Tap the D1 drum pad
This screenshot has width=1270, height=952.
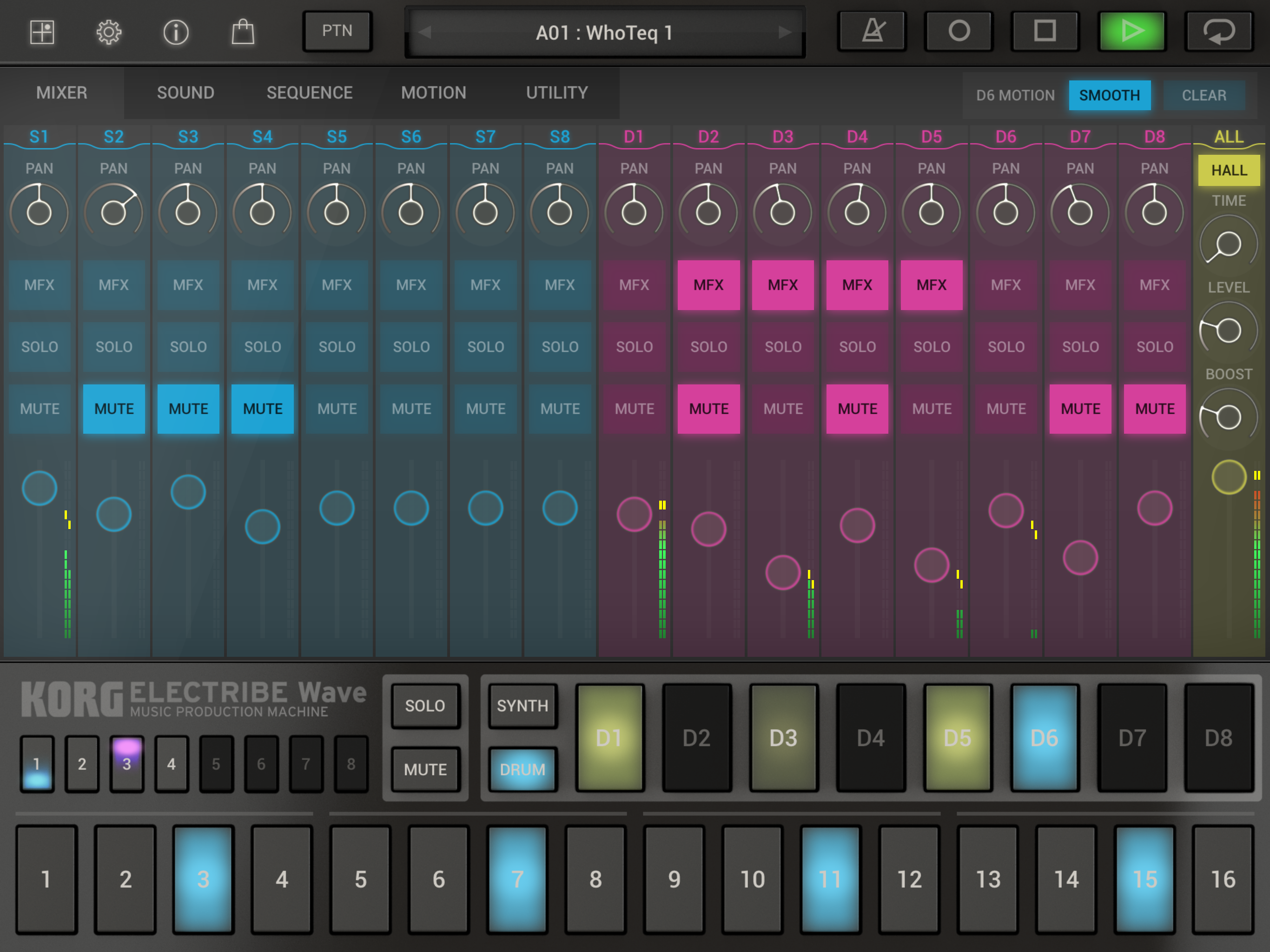pyautogui.click(x=610, y=738)
